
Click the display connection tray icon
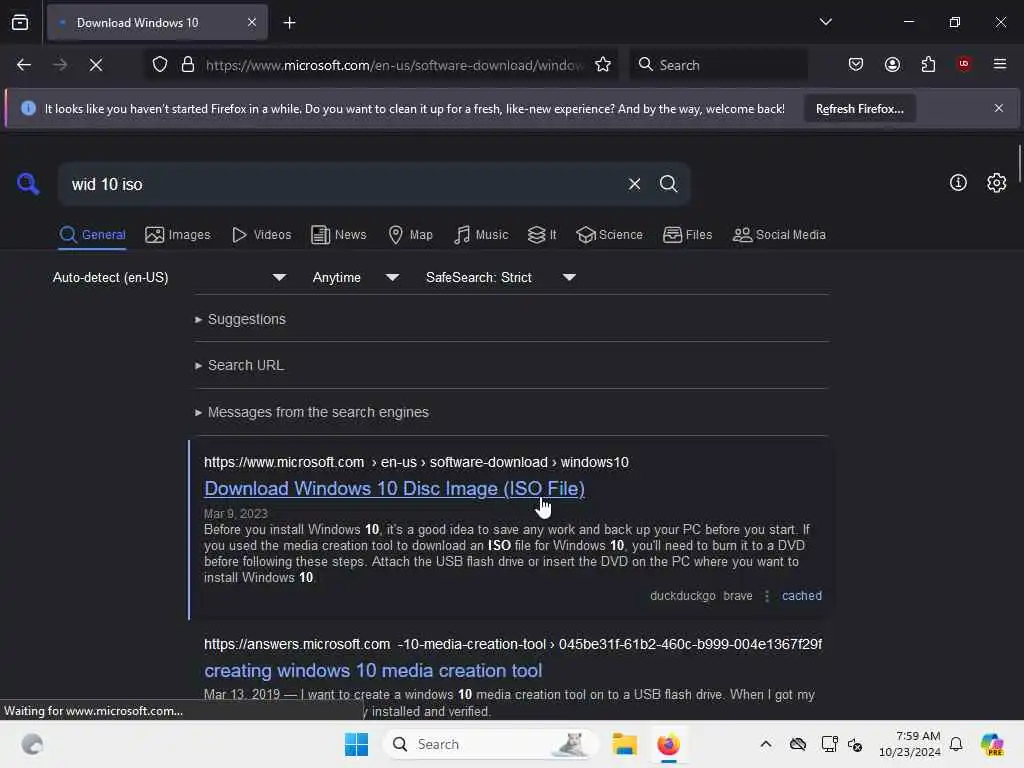(829, 744)
